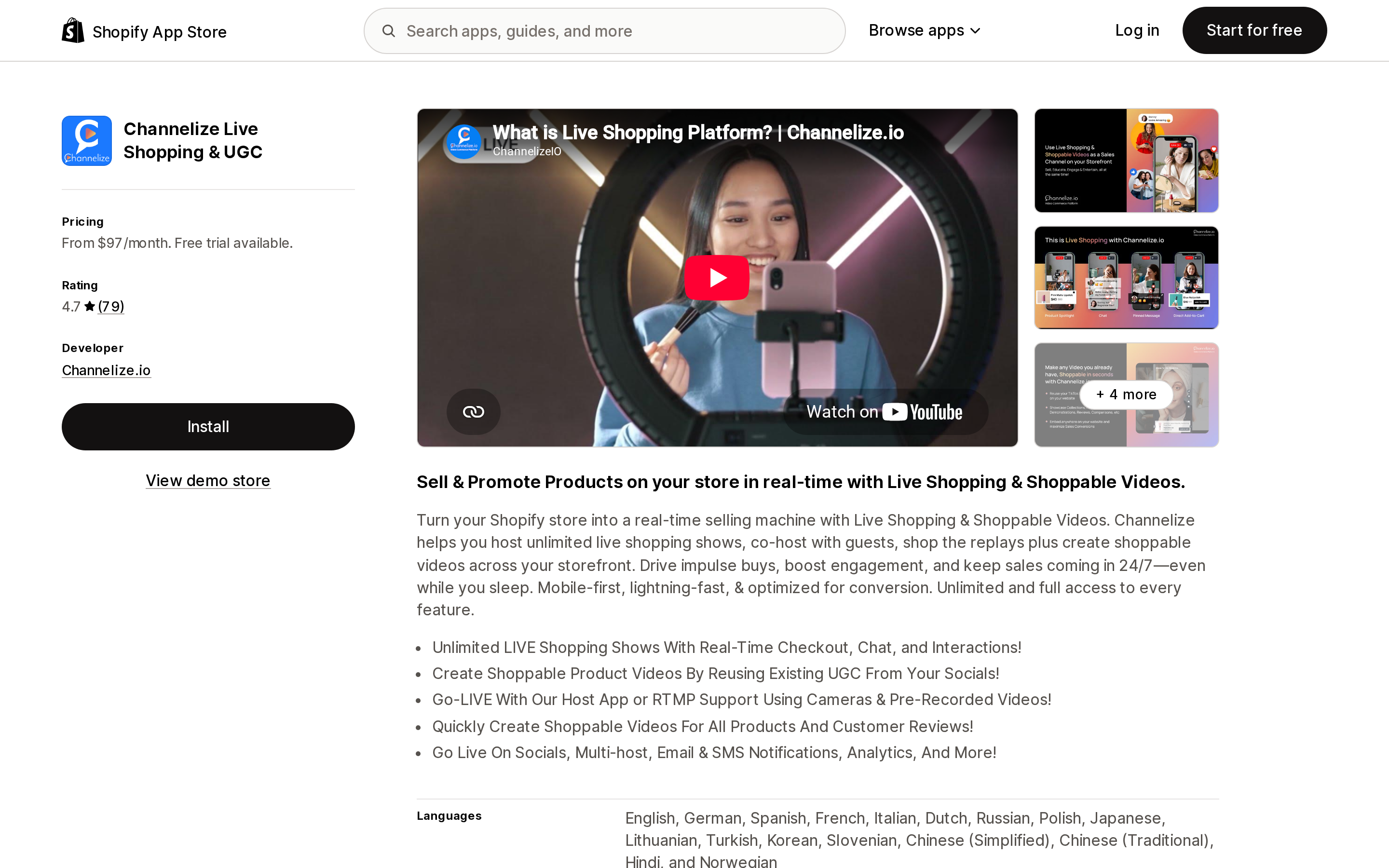This screenshot has height=868, width=1389.
Task: Click the search magnifier icon
Action: [x=389, y=31]
